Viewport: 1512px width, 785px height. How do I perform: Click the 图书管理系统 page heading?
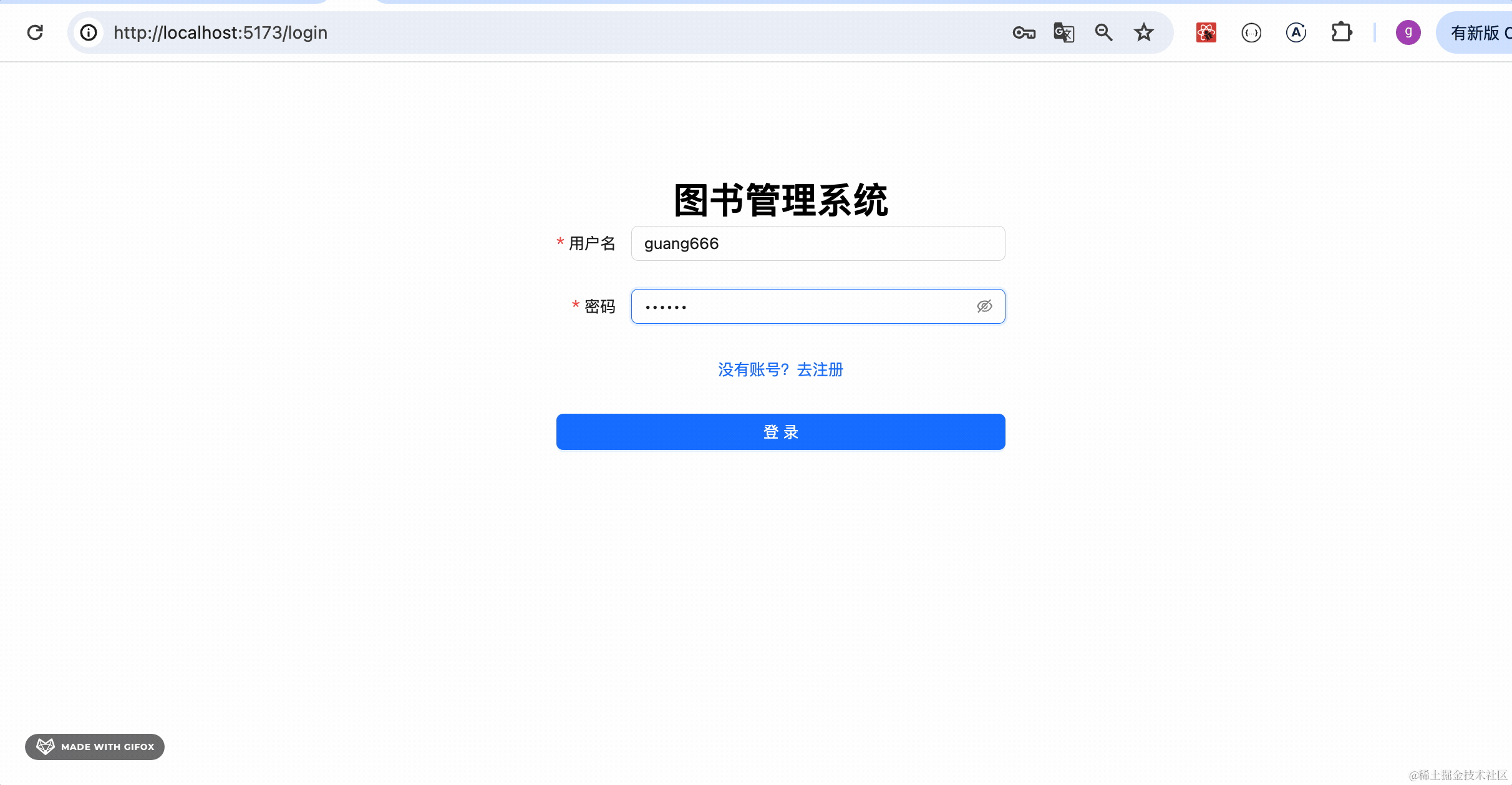click(780, 200)
